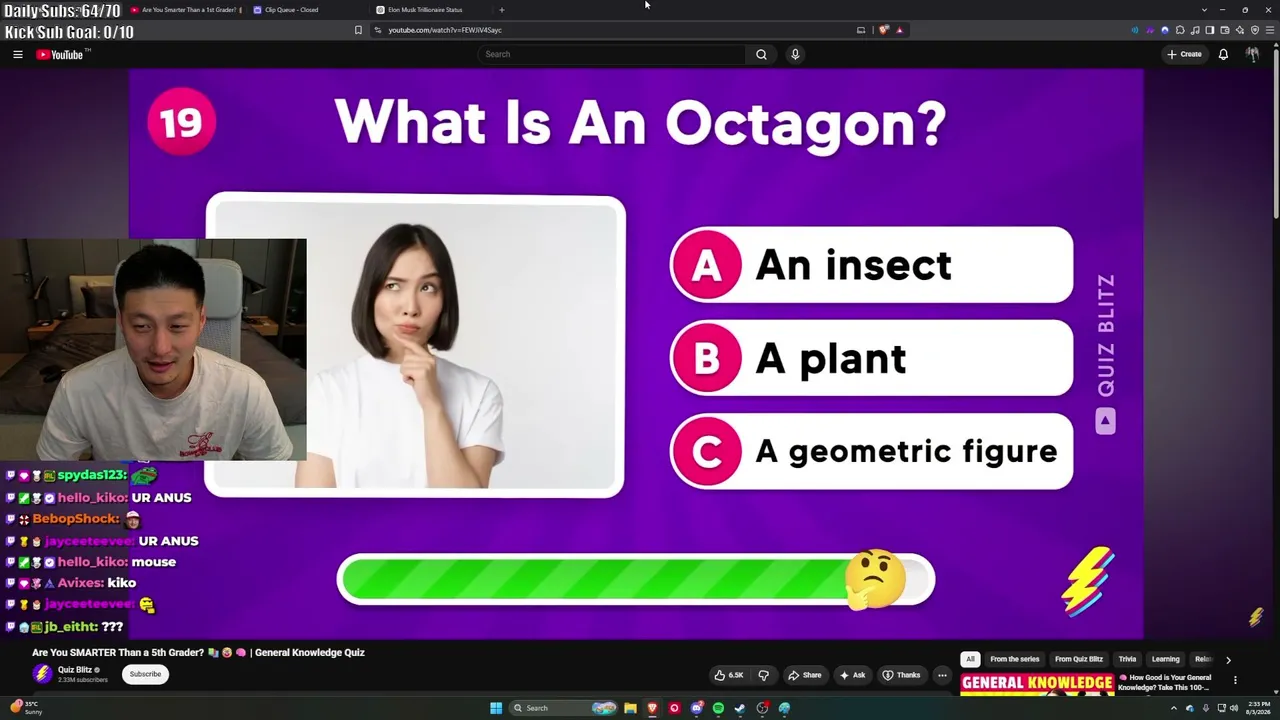This screenshot has height=720, width=1280.
Task: Expand the Create menu on YouTube
Action: point(1185,55)
